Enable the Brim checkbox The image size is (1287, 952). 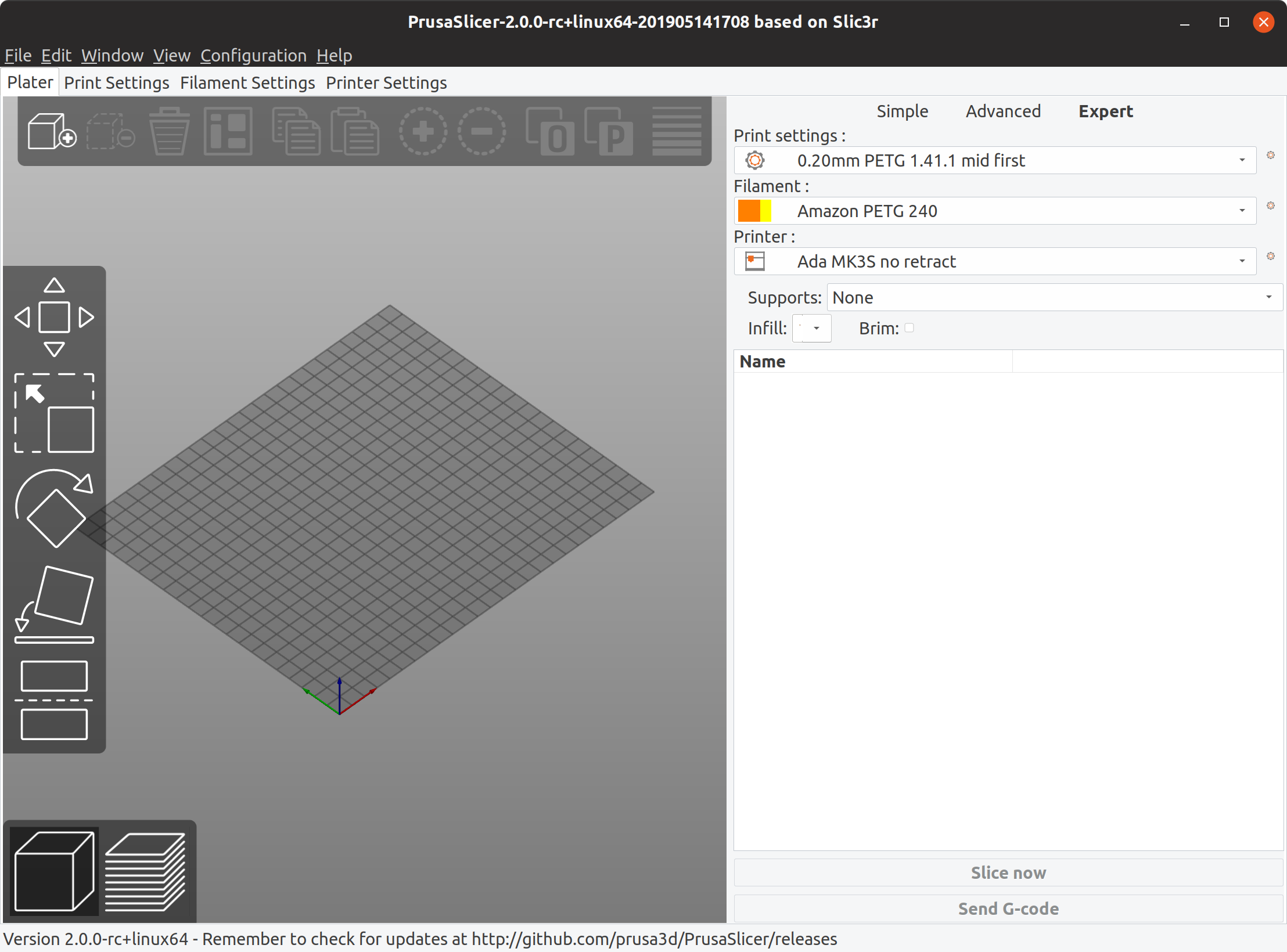coord(909,328)
